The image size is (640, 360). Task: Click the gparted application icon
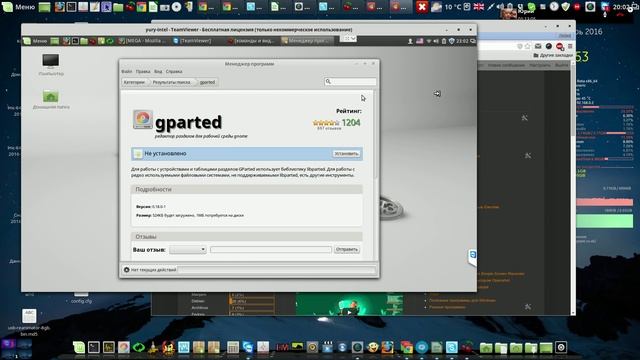point(143,120)
